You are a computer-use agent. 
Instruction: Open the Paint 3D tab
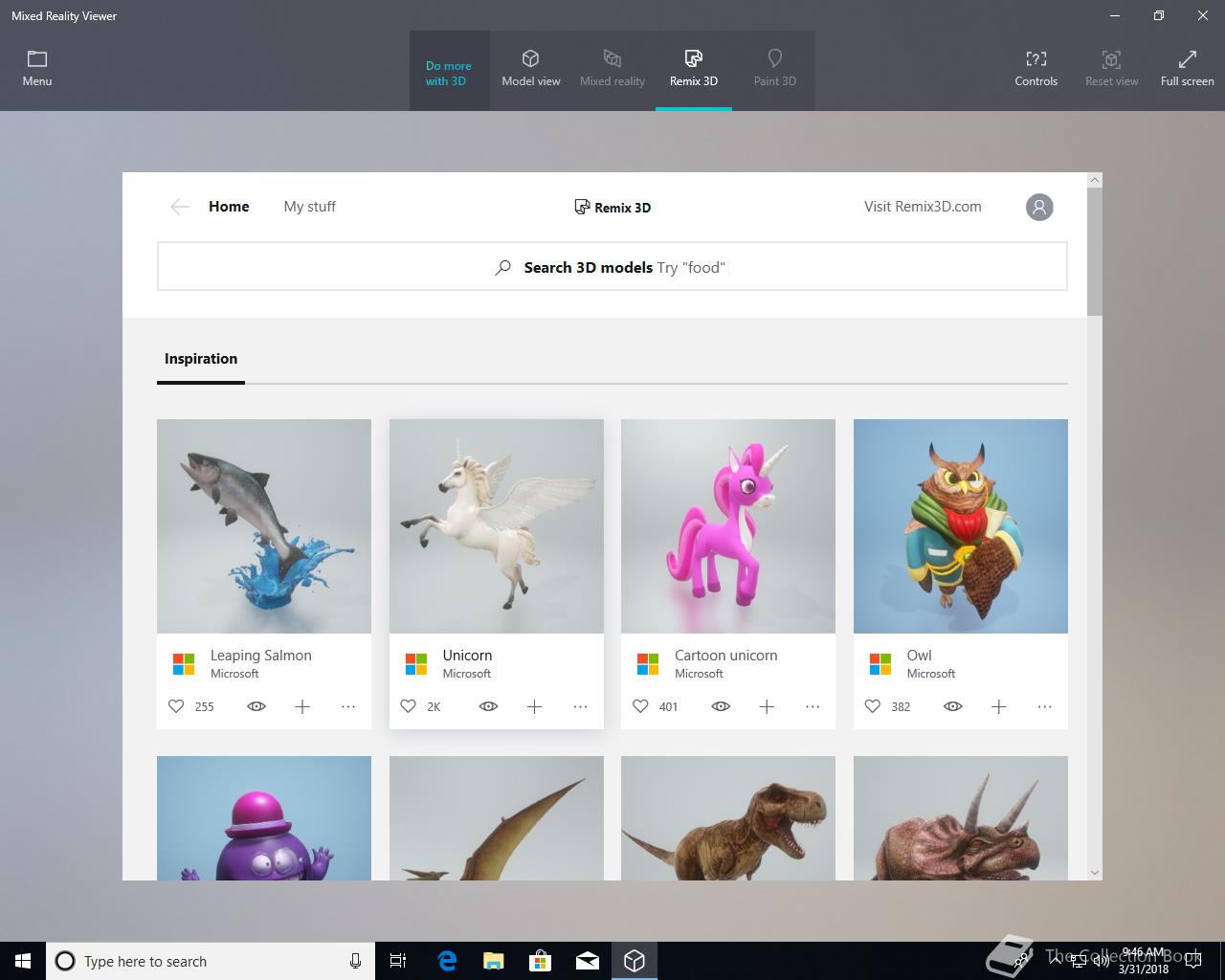(775, 69)
